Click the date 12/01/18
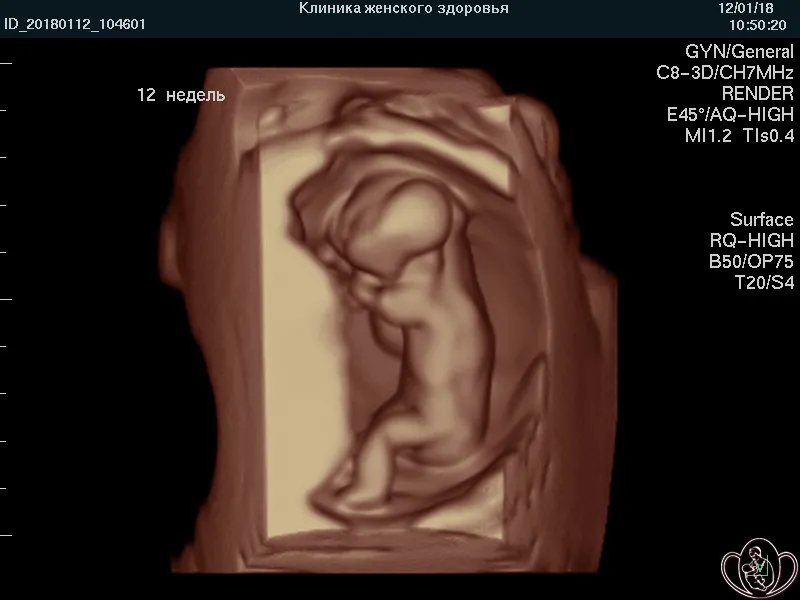Image resolution: width=800 pixels, height=600 pixels. (745, 8)
